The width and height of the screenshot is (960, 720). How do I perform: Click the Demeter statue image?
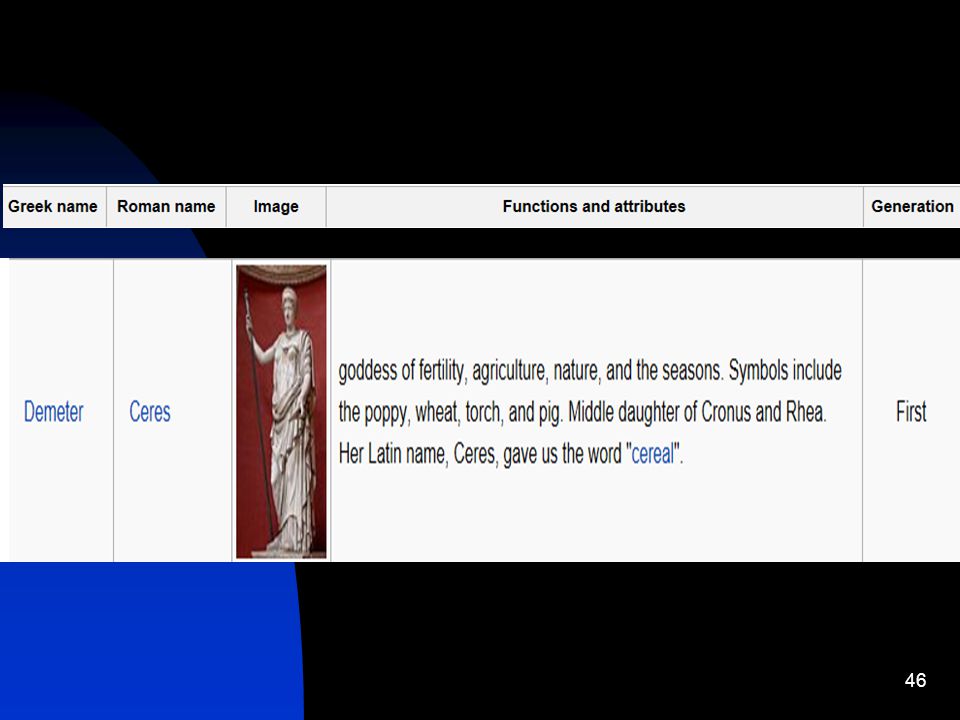point(281,411)
